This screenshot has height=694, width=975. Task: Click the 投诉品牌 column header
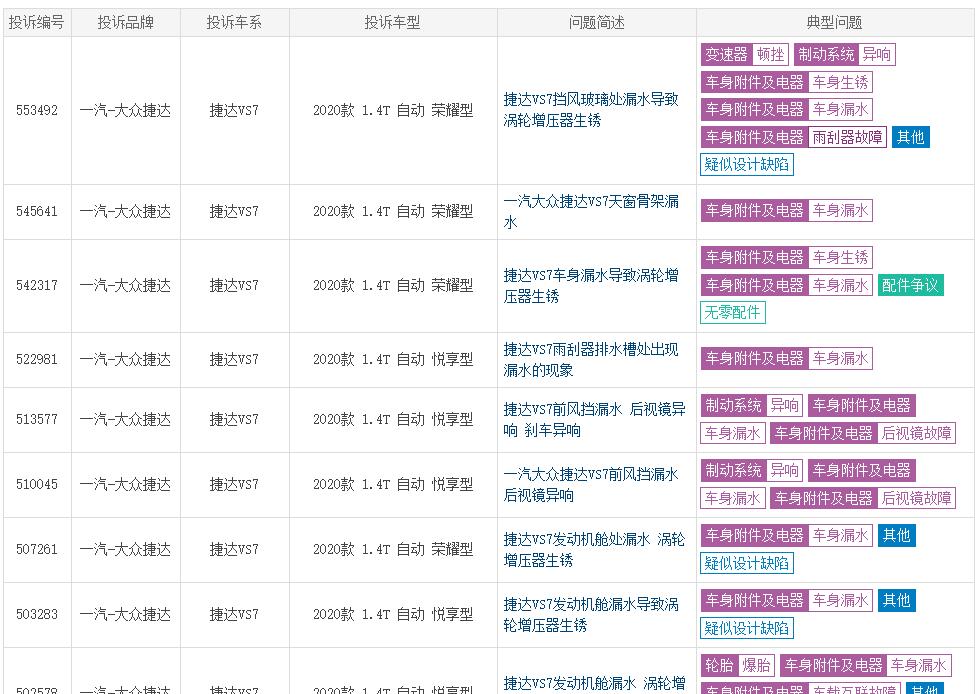tap(126, 22)
